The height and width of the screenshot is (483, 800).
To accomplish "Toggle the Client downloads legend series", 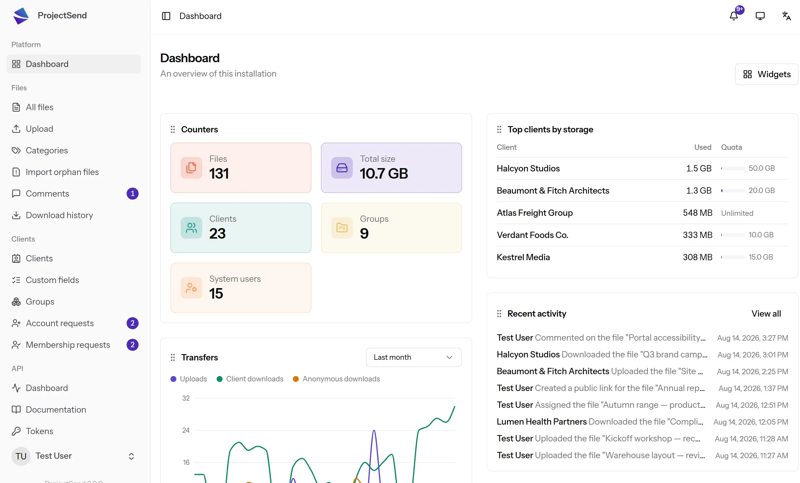I will [250, 379].
